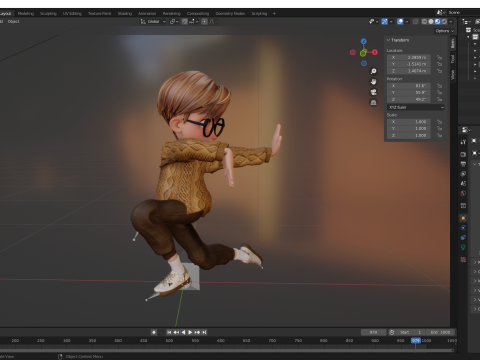Screen dimensions: 480x360
Task: Open the pivot point dropdown
Action: (174, 22)
